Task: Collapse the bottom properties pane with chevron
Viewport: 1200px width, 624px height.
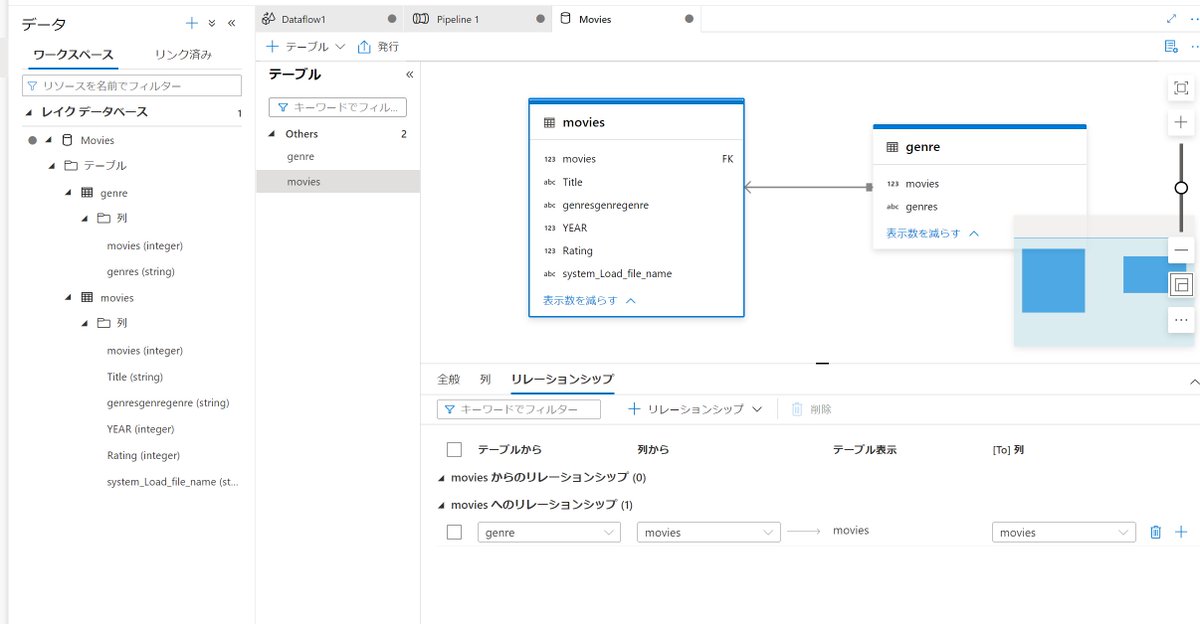Action: coord(1193,382)
